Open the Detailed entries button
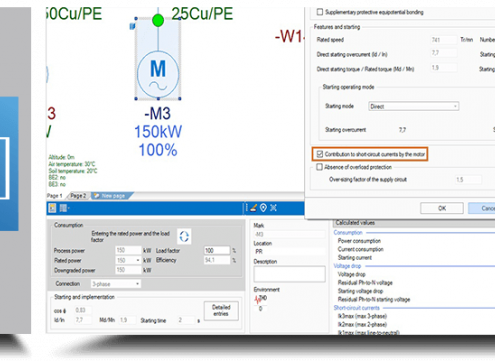 (221, 311)
